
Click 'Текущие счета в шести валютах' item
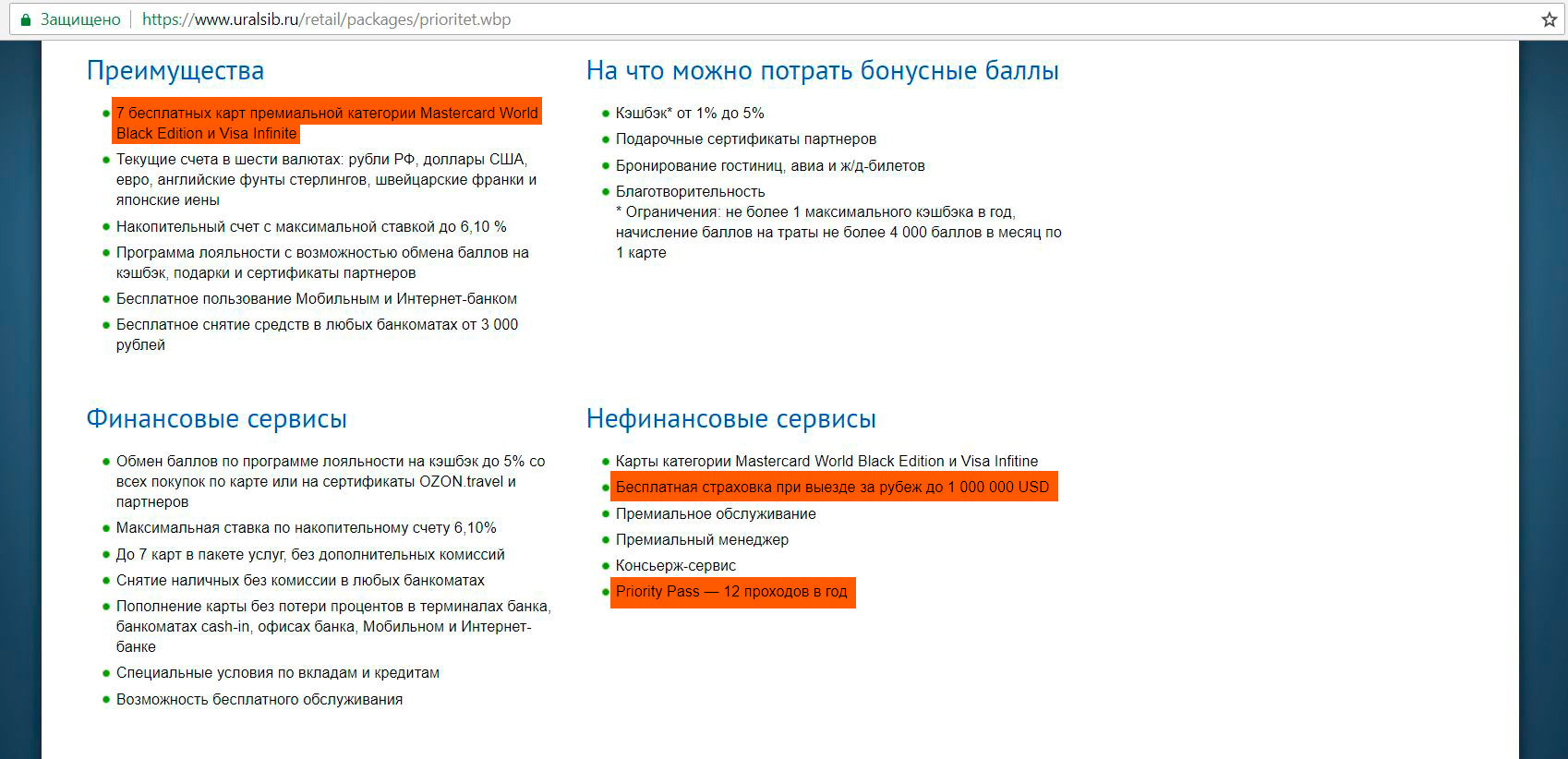click(x=326, y=179)
